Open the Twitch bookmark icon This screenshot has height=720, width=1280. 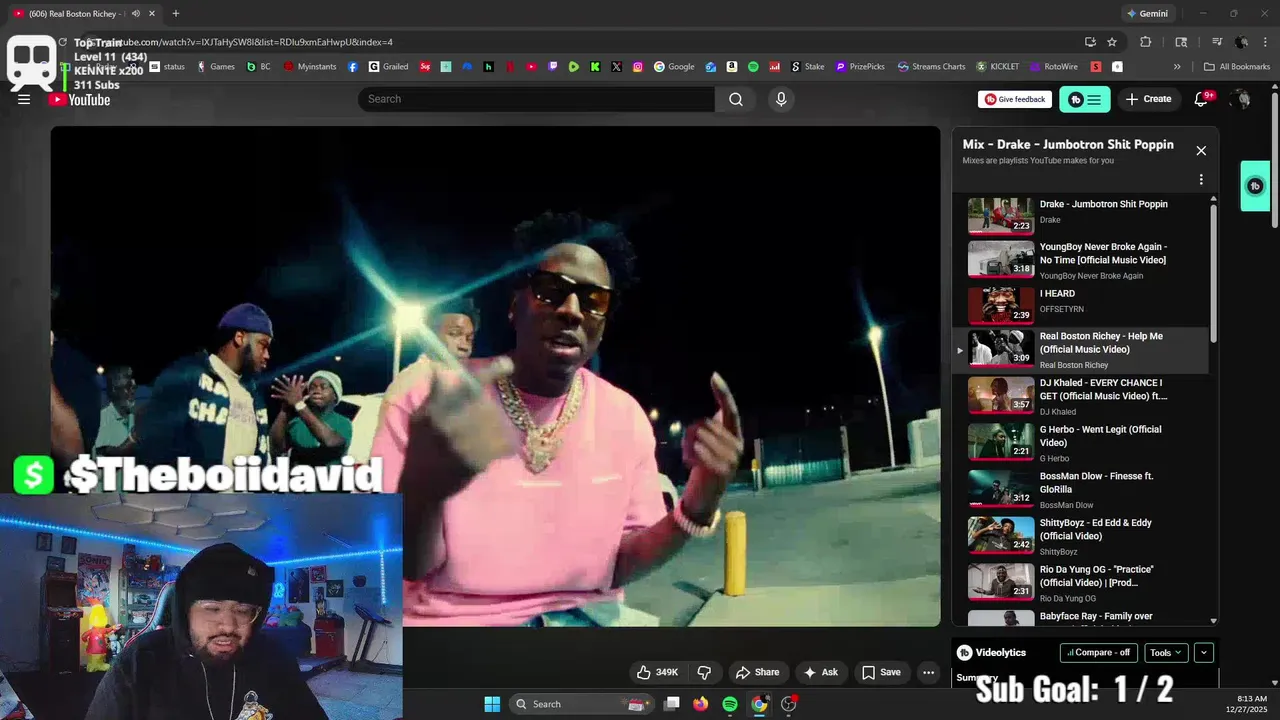553,67
